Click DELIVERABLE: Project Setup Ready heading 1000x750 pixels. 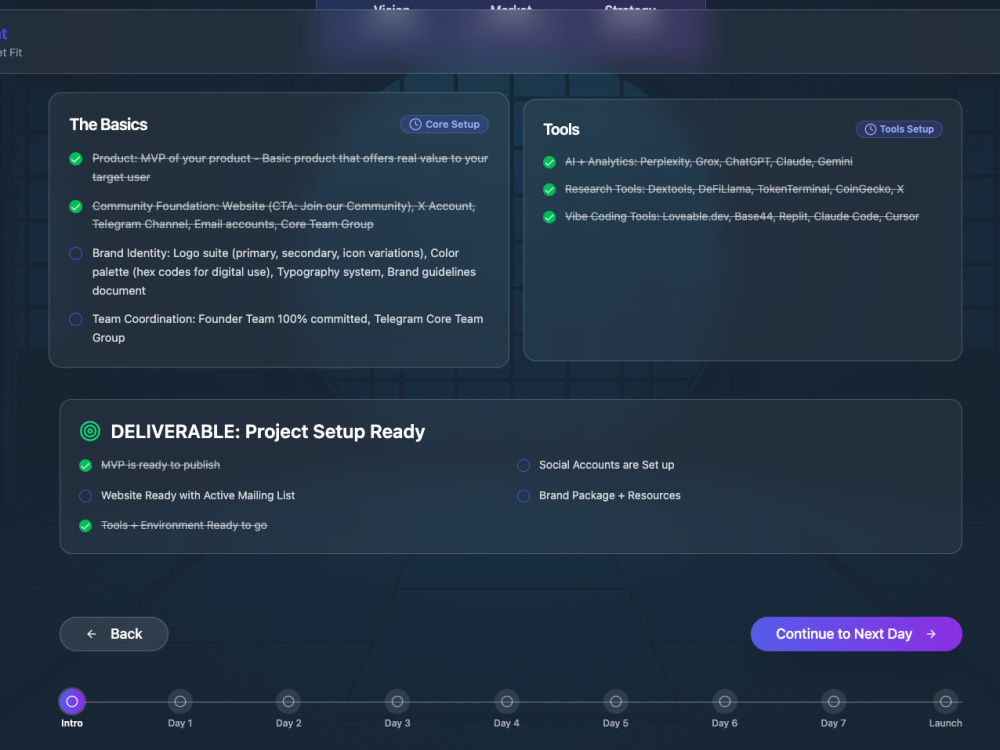[x=268, y=432]
